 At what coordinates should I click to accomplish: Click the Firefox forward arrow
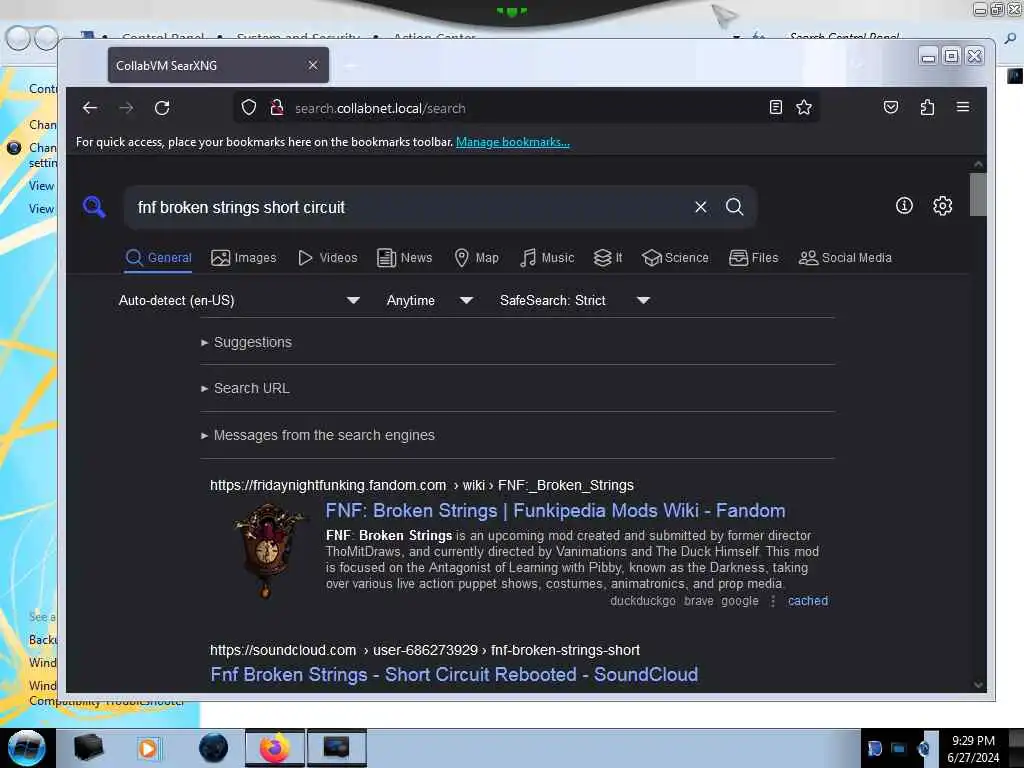tap(126, 108)
